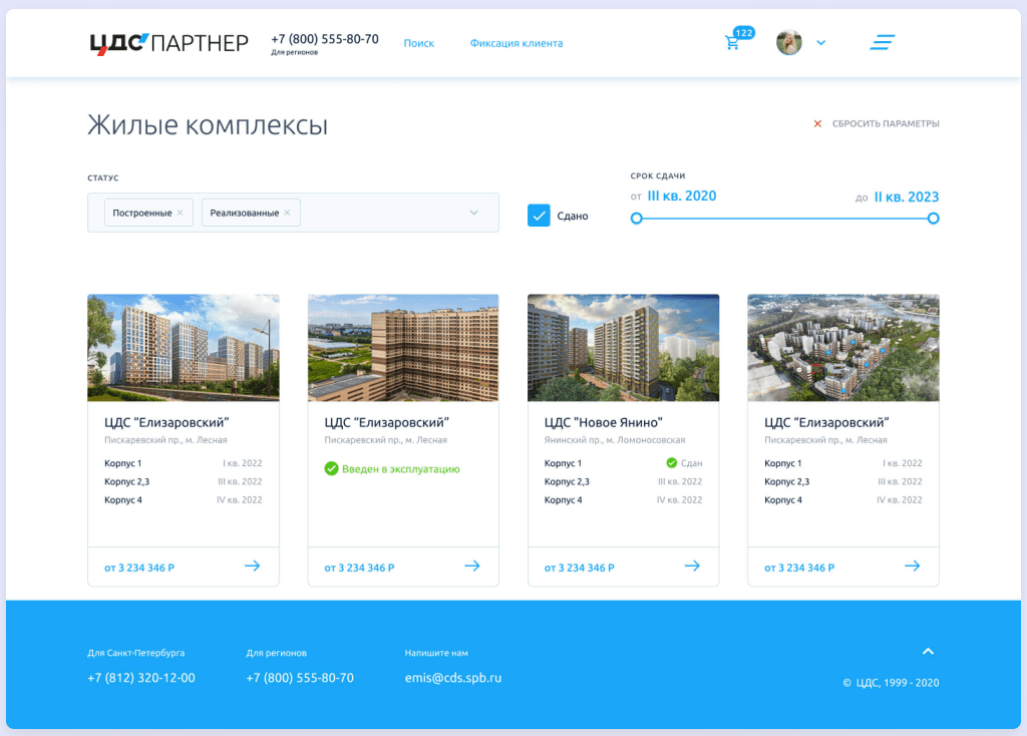Open aerial view image of fourth card
The image size is (1027, 736).
point(844,348)
